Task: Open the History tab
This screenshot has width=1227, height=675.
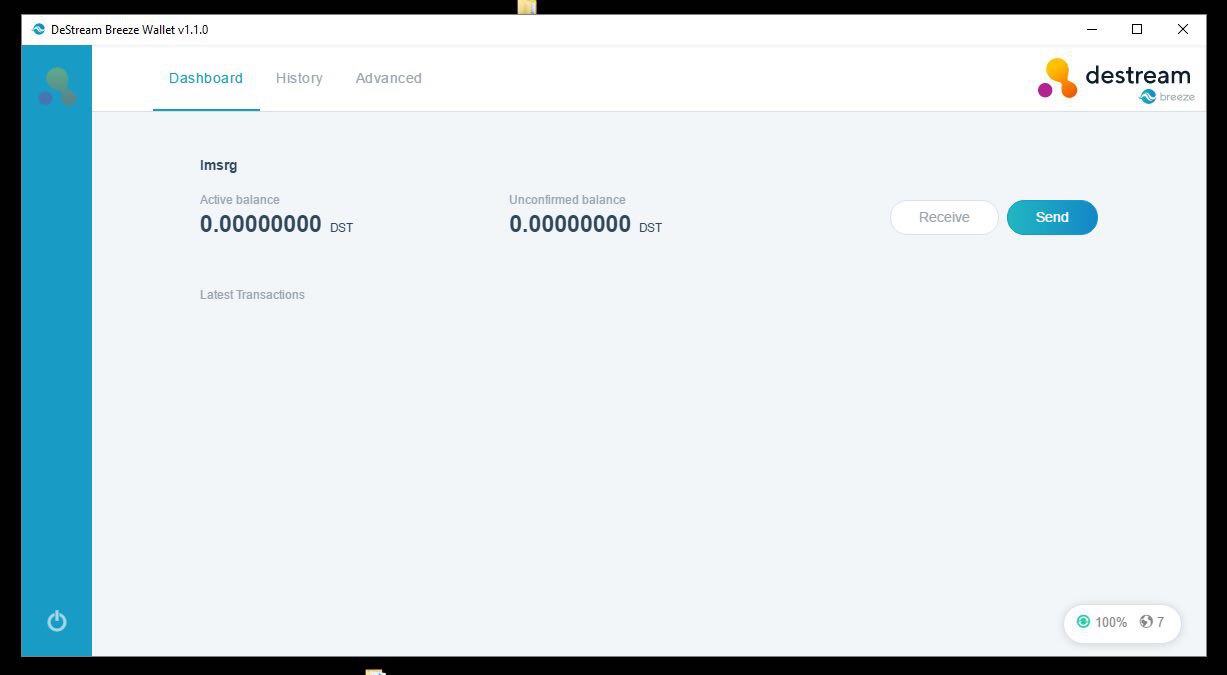Action: 299,78
